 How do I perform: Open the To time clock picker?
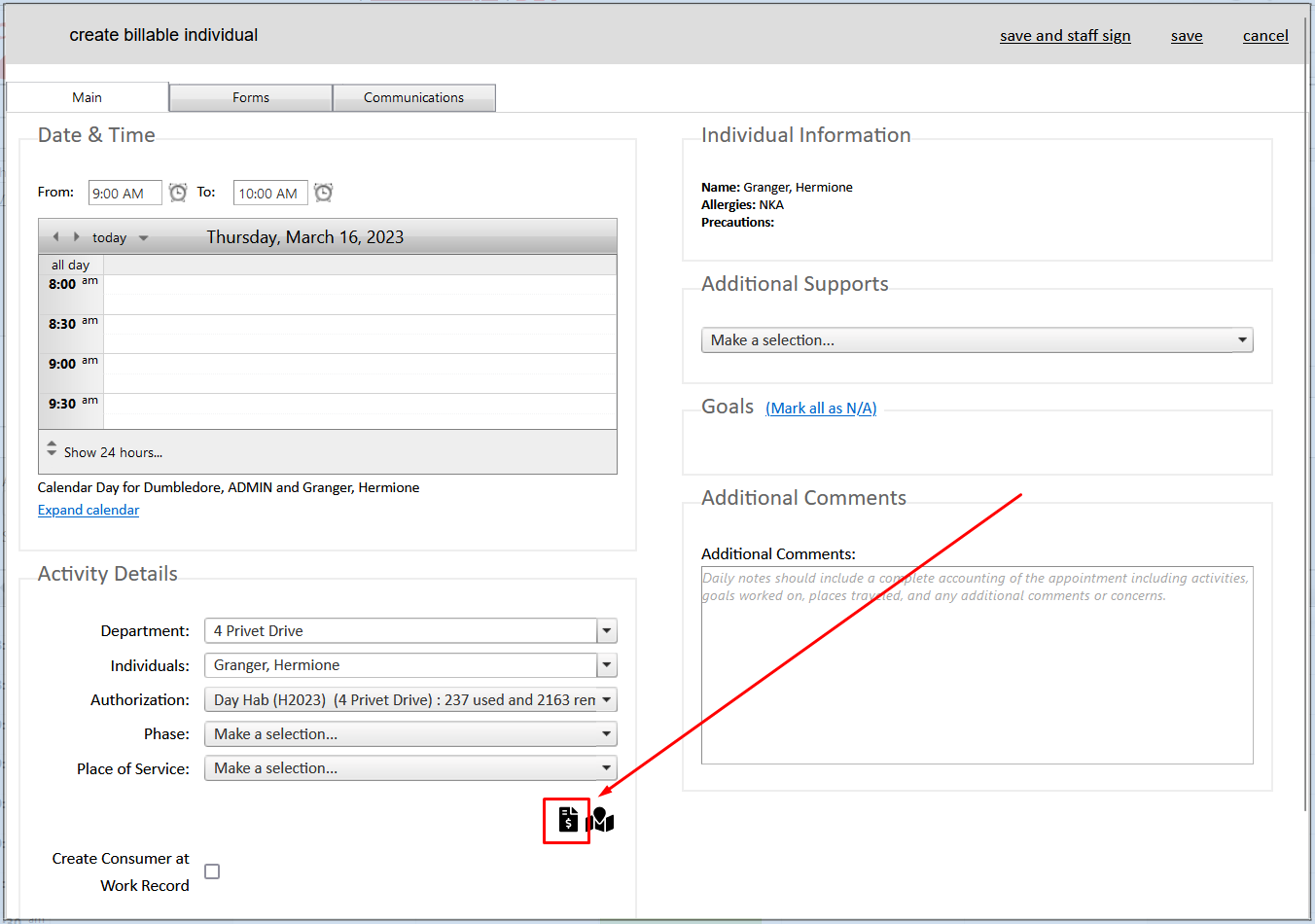(324, 193)
